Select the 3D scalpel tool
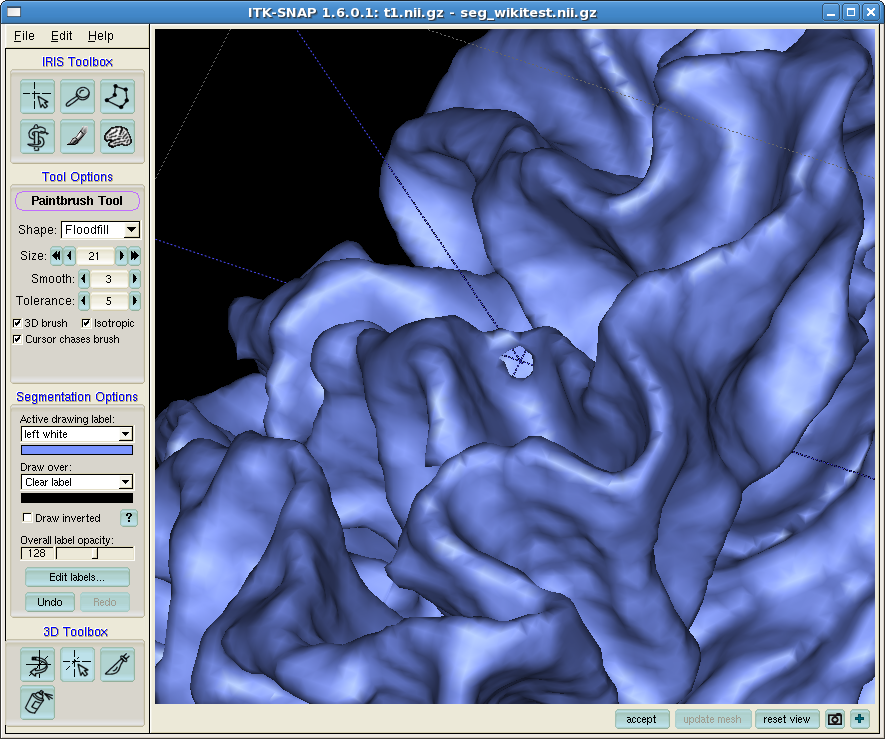 [x=117, y=662]
